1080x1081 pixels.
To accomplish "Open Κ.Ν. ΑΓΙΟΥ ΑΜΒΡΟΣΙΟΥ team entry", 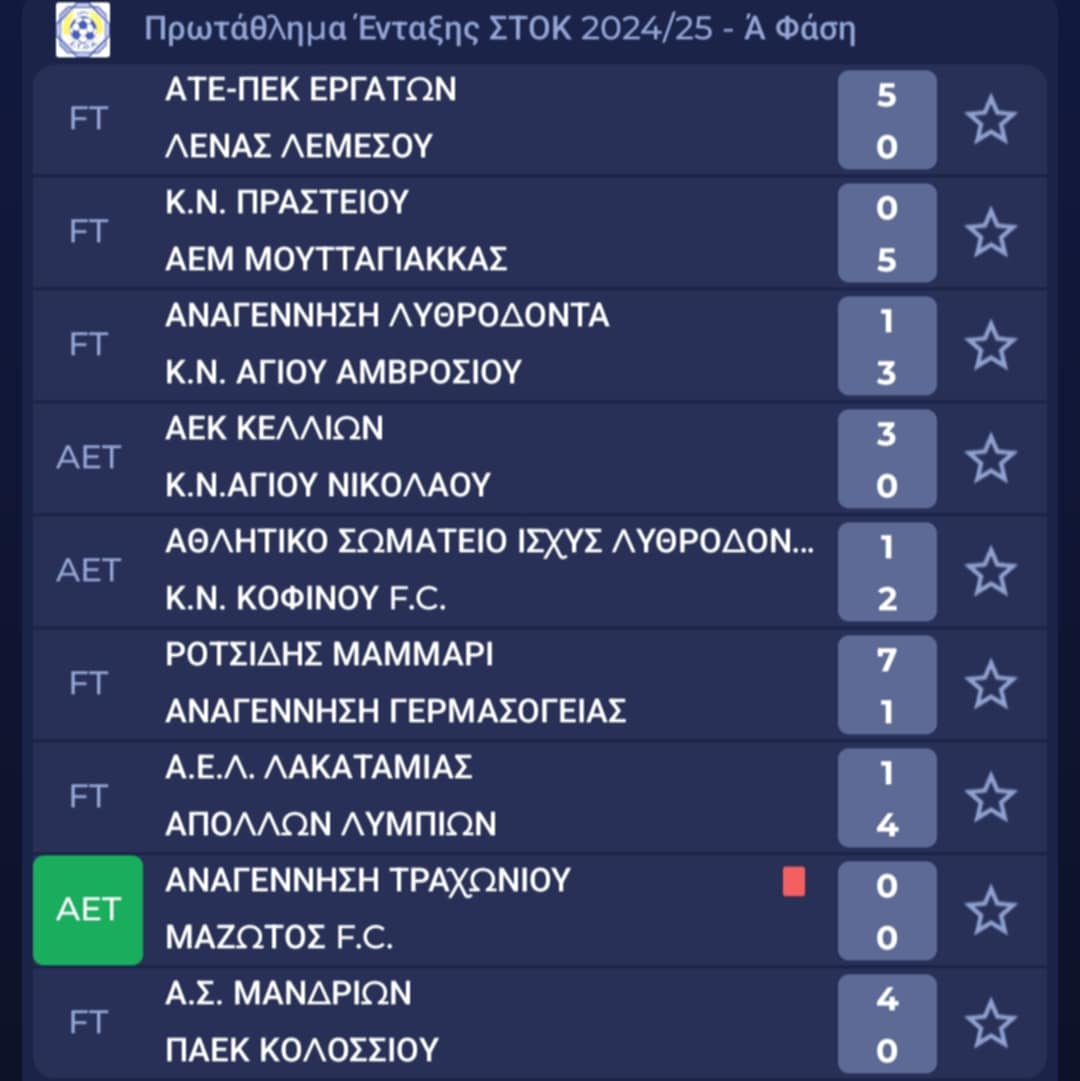I will click(343, 373).
